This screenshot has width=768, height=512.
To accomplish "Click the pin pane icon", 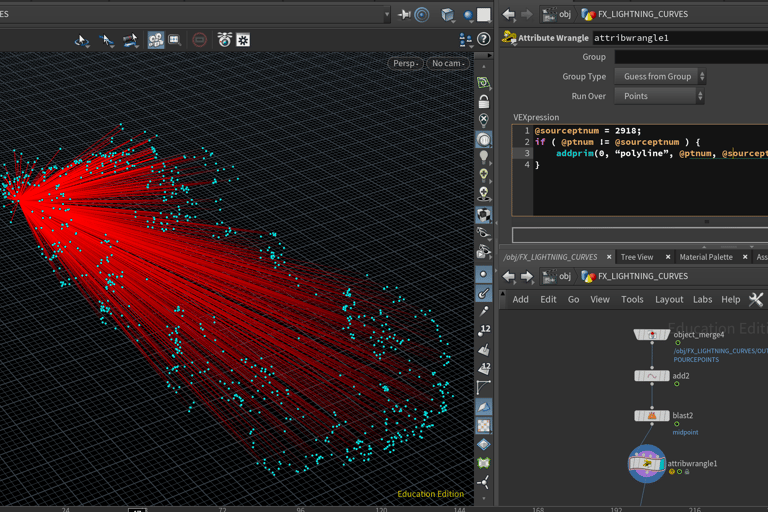I will pyautogui.click(x=404, y=15).
